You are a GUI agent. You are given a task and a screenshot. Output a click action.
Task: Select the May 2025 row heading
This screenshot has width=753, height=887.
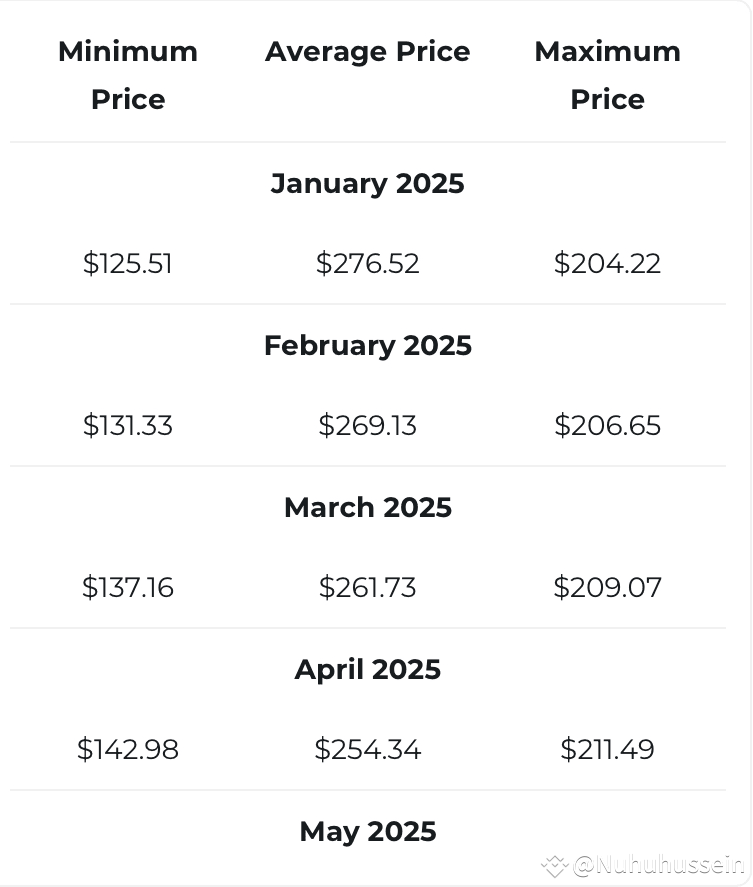coord(368,831)
